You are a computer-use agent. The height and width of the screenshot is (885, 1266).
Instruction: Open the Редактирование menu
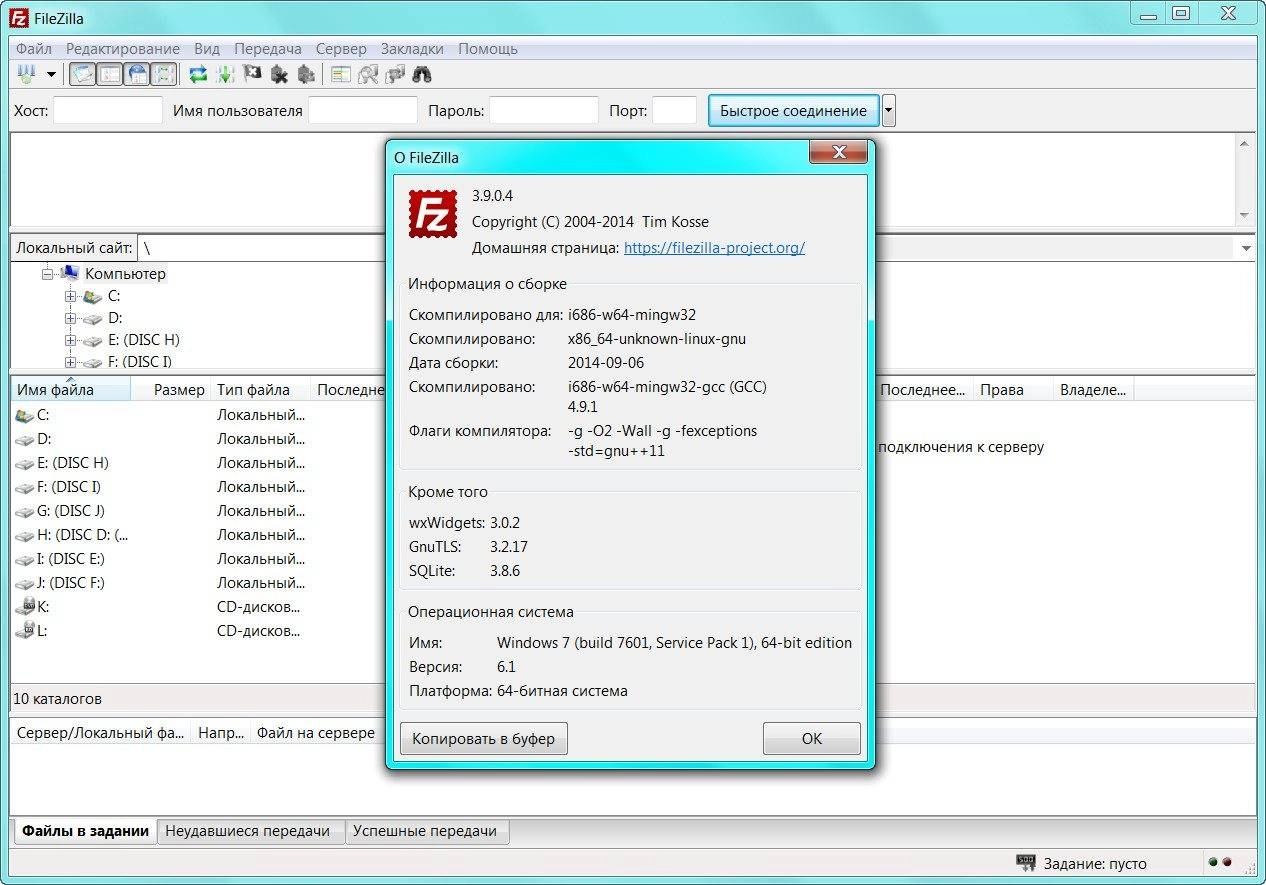[x=123, y=48]
